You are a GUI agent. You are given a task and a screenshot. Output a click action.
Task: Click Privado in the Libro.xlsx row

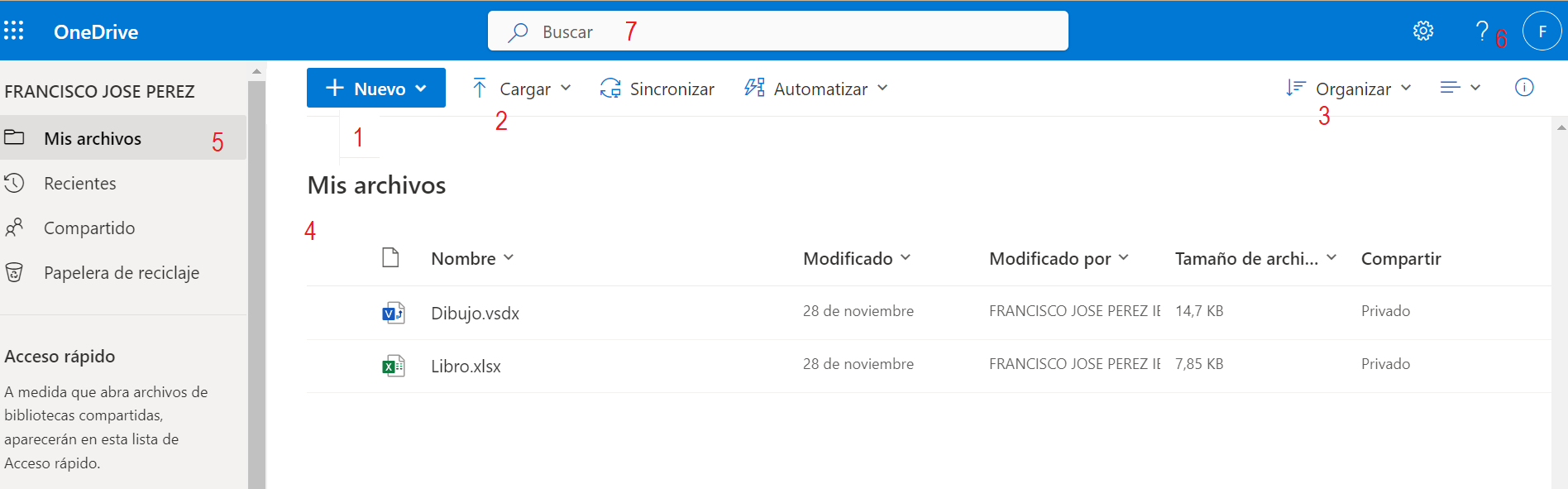coord(1385,364)
